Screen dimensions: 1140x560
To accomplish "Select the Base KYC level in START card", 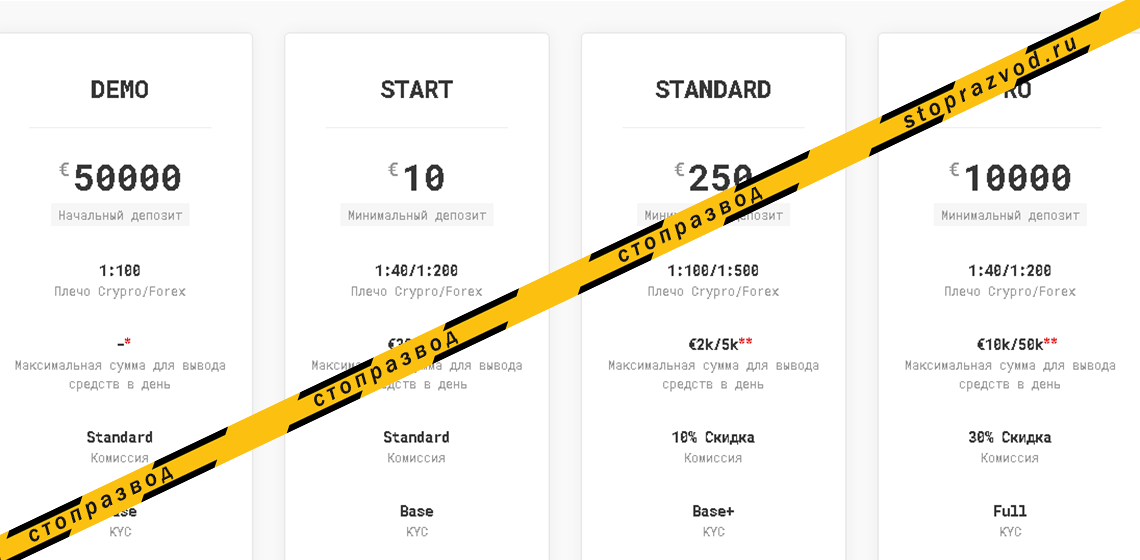I will click(x=416, y=511).
